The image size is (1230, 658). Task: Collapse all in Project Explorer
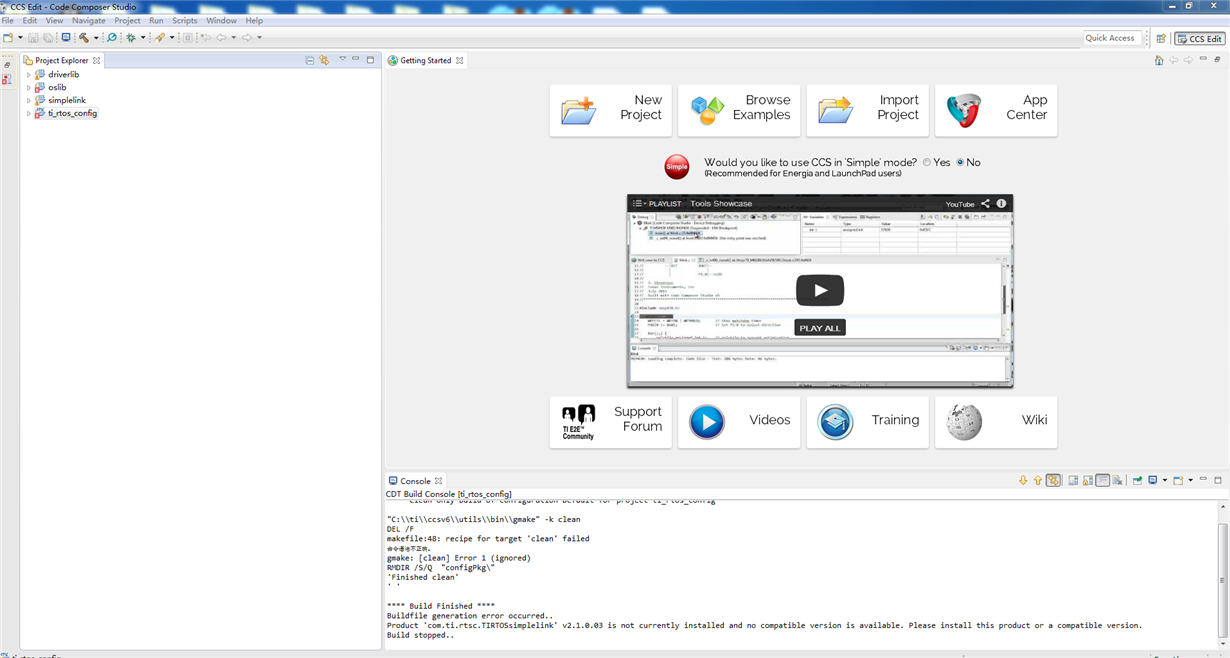[310, 60]
